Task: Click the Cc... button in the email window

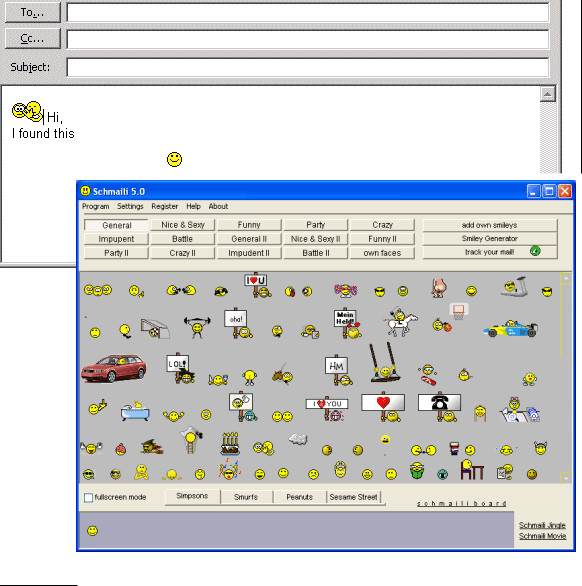Action: click(33, 38)
